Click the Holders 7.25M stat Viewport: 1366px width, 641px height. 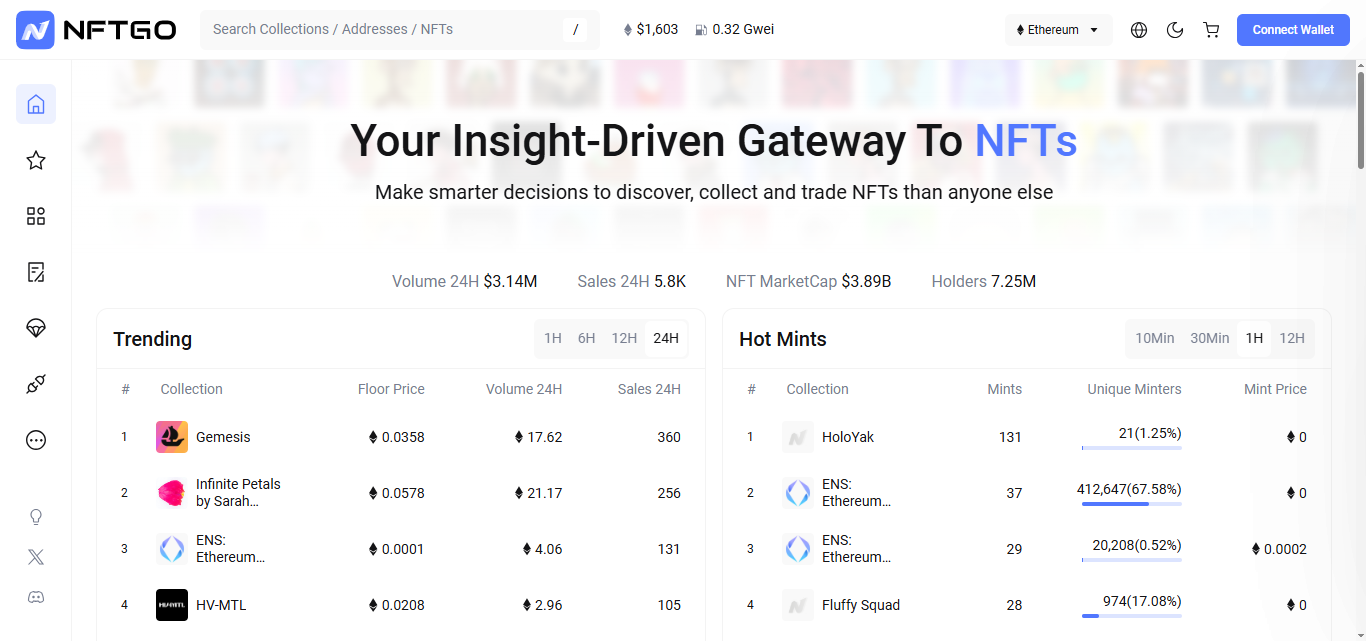[983, 281]
